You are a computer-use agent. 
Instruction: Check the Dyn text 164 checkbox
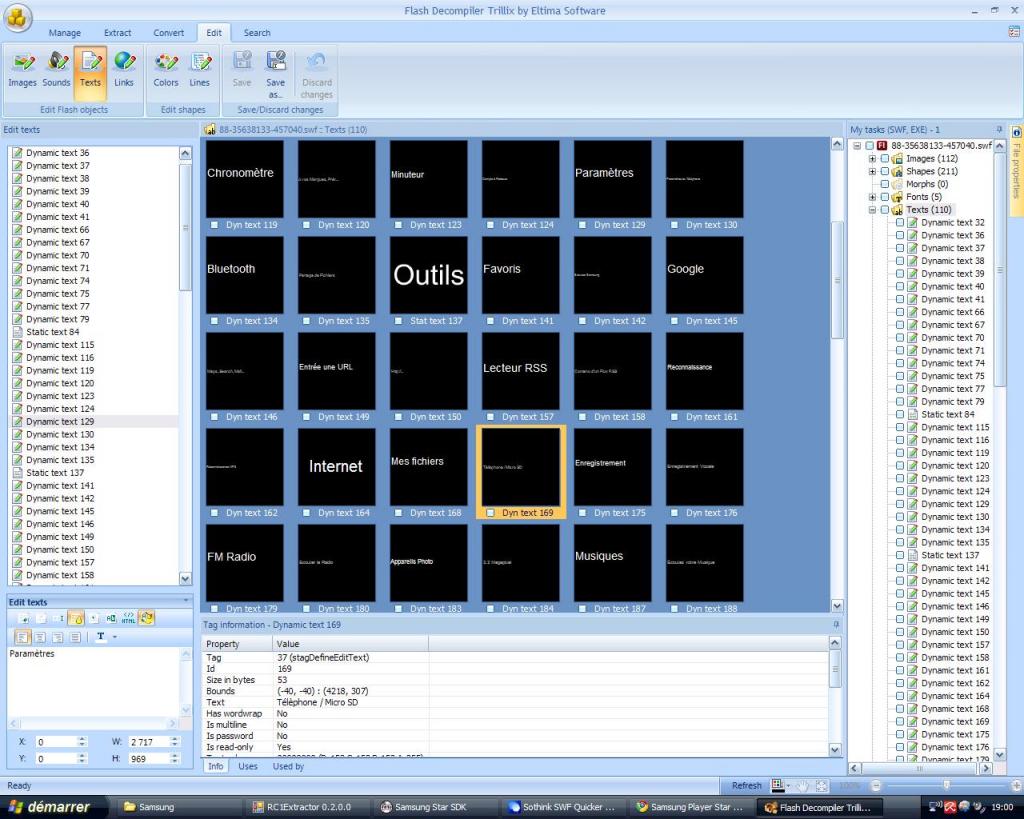tap(307, 513)
